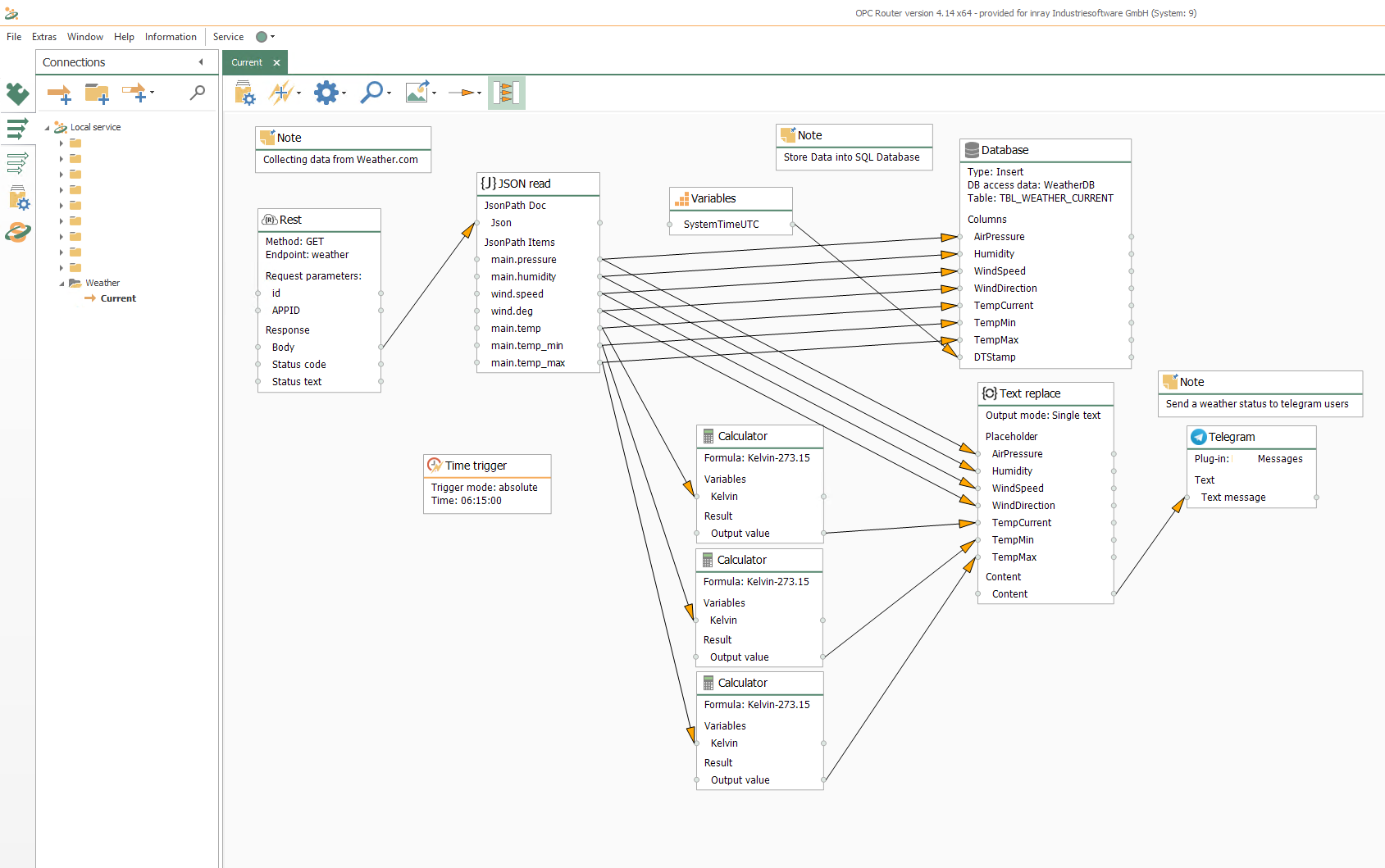Screen dimensions: 1385x868
Task: Click the lightning bolt add trigger icon
Action: pyautogui.click(x=280, y=93)
